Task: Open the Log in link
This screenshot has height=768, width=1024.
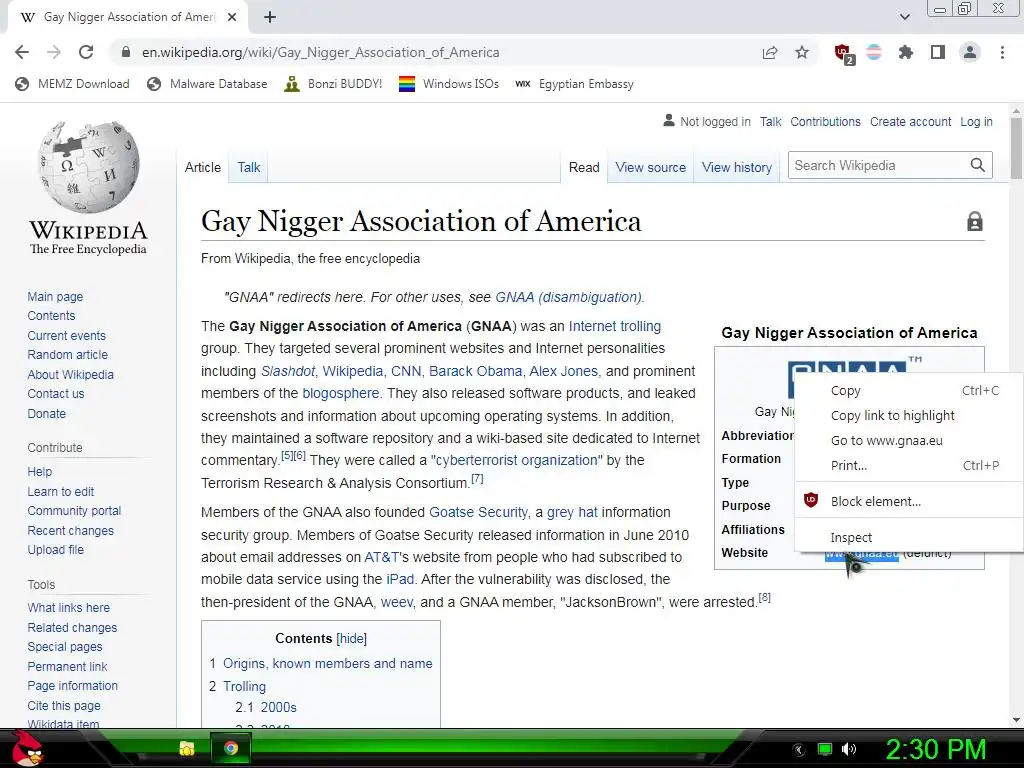Action: [x=976, y=121]
